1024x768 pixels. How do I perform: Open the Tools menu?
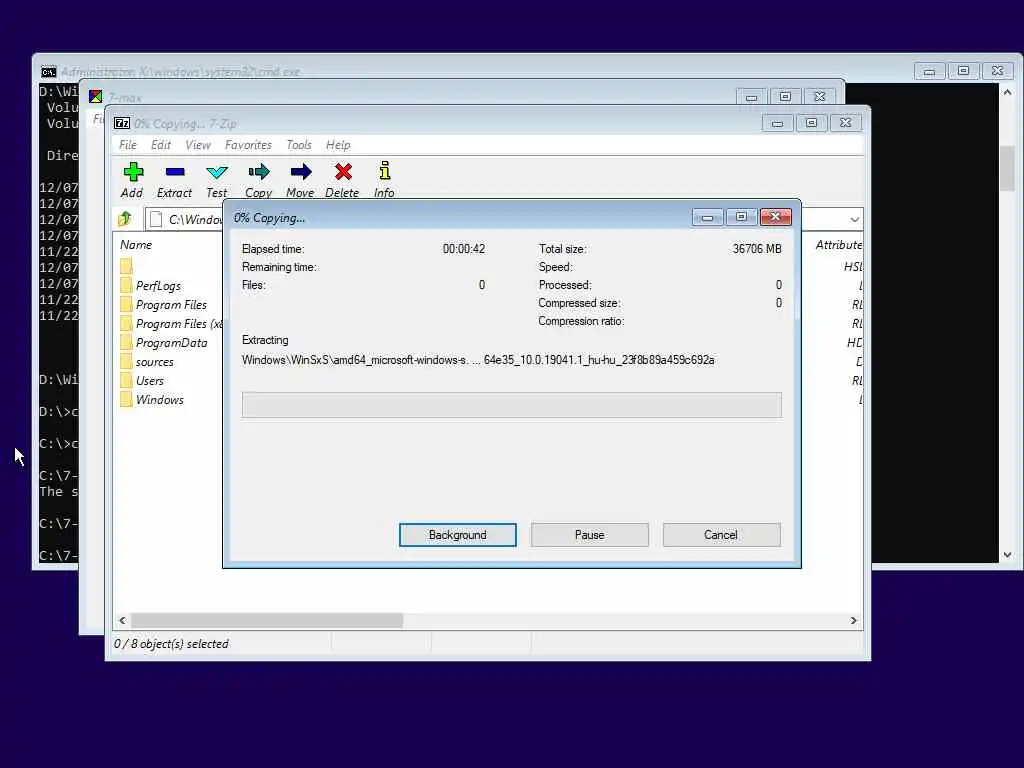point(298,145)
